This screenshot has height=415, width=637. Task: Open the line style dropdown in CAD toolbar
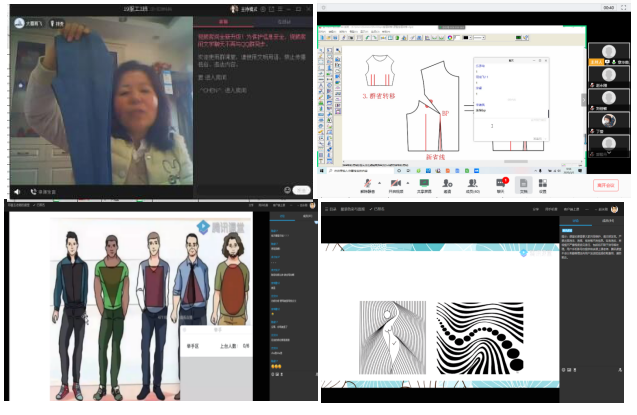[479, 38]
